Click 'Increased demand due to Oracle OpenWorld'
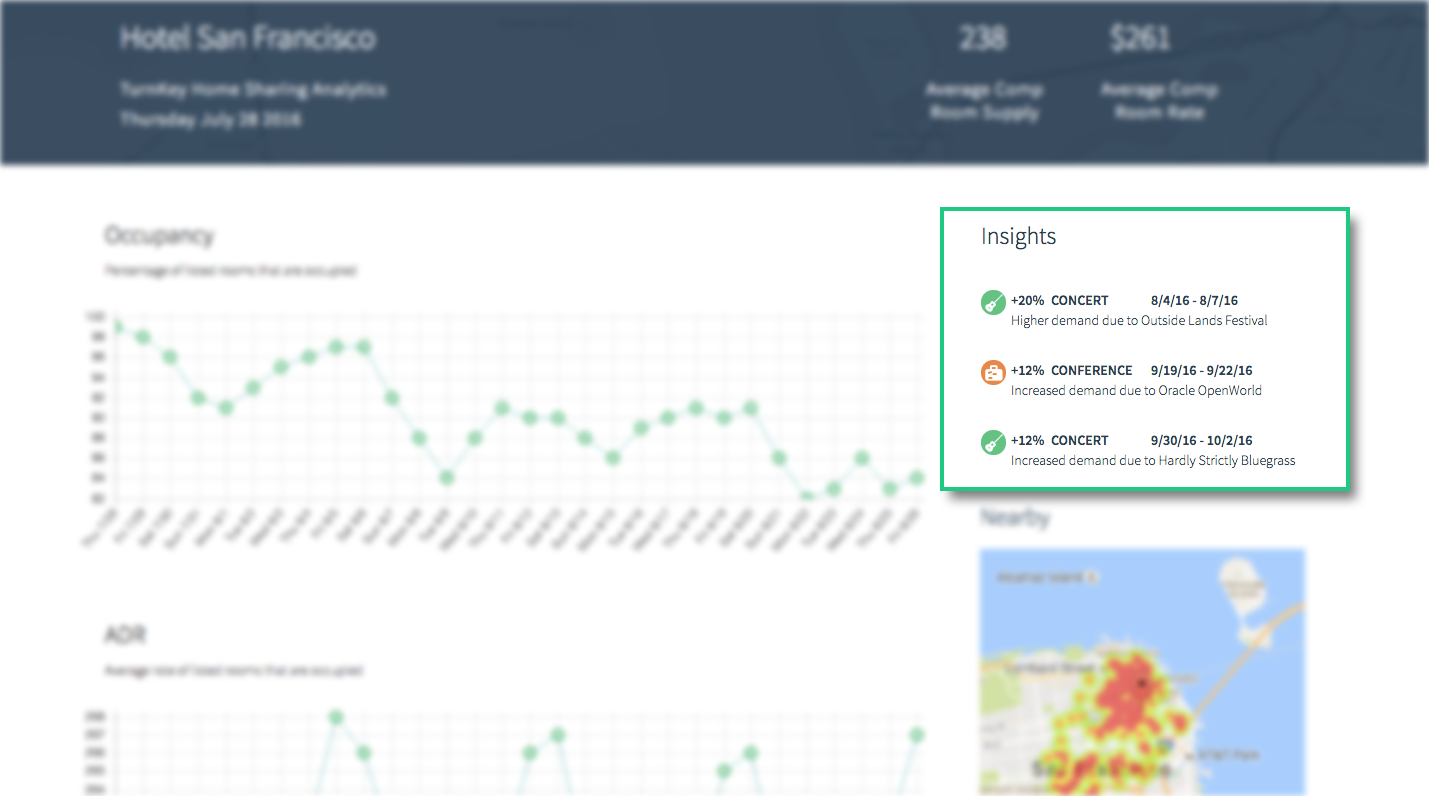The image size is (1429, 796). (1136, 391)
